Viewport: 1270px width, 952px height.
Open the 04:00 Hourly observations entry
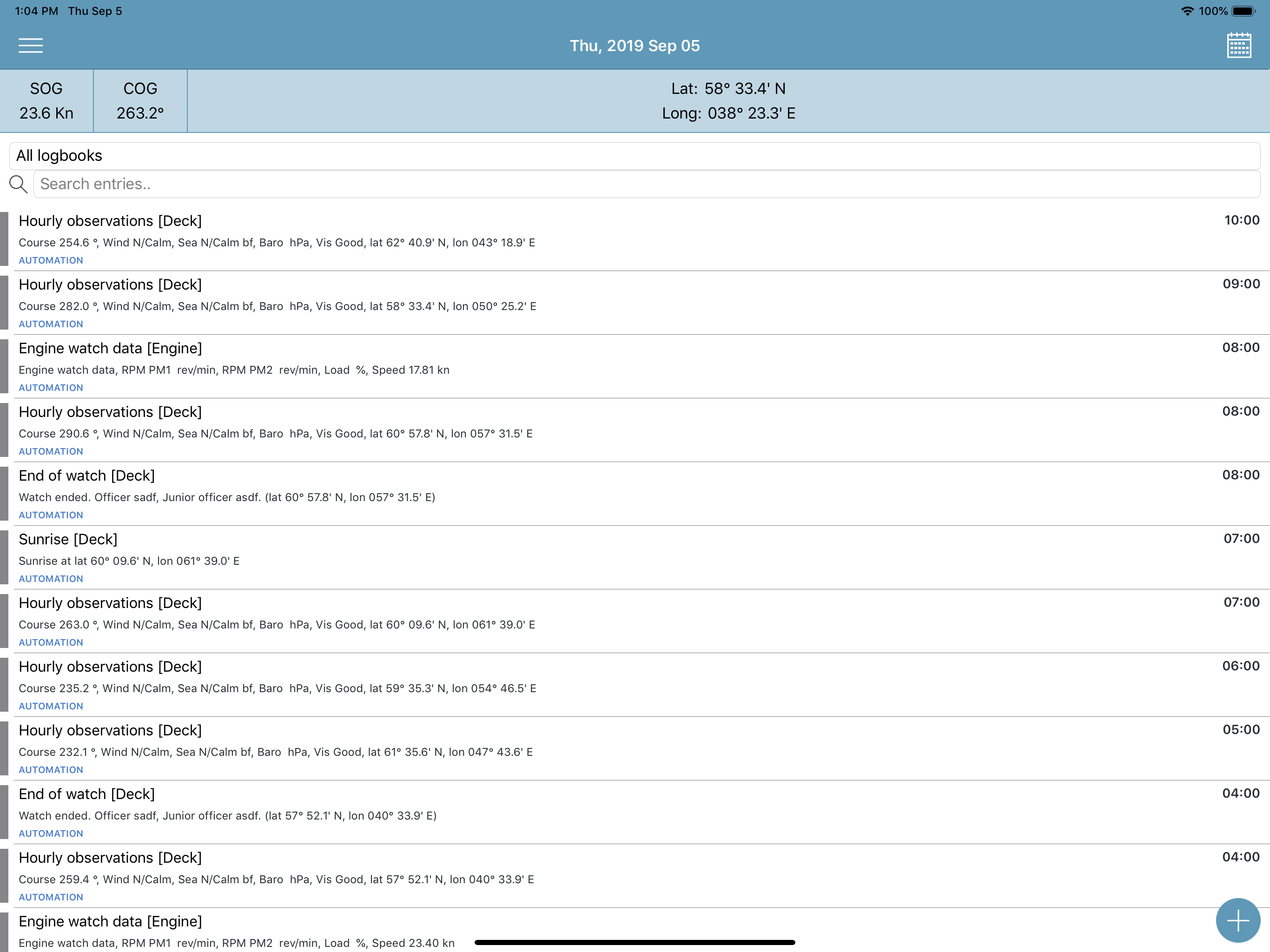tap(635, 876)
